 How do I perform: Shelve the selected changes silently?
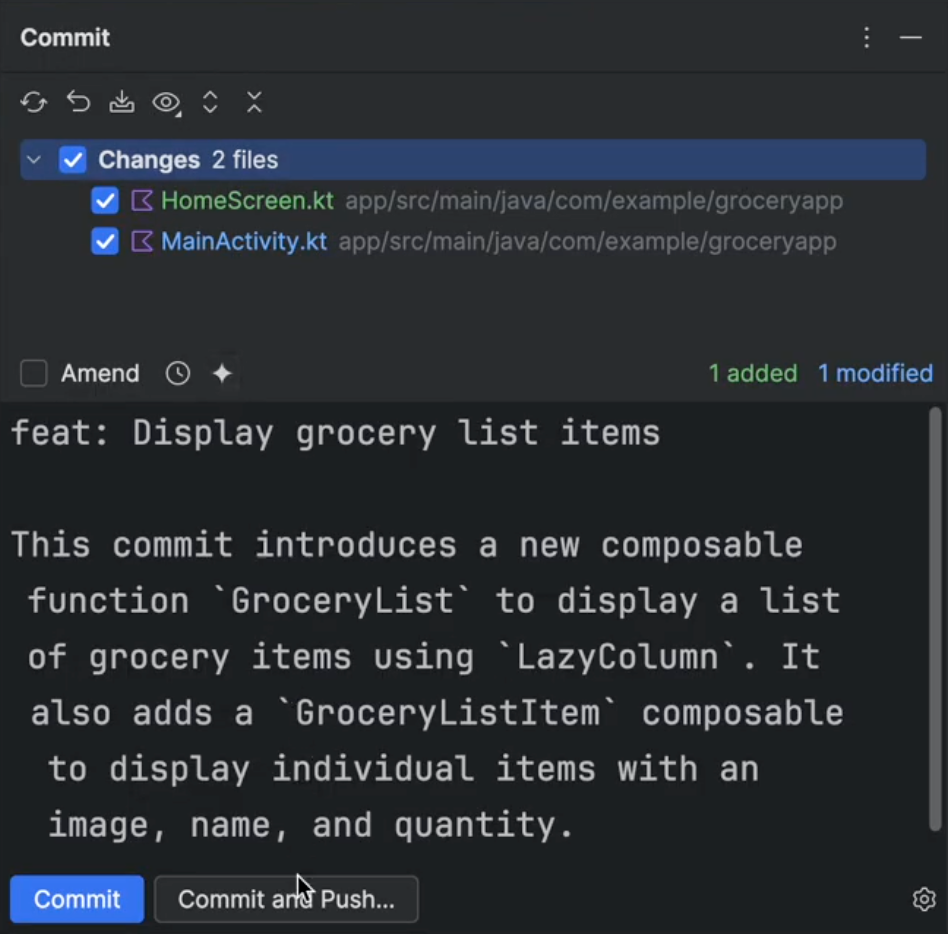pyautogui.click(x=122, y=102)
